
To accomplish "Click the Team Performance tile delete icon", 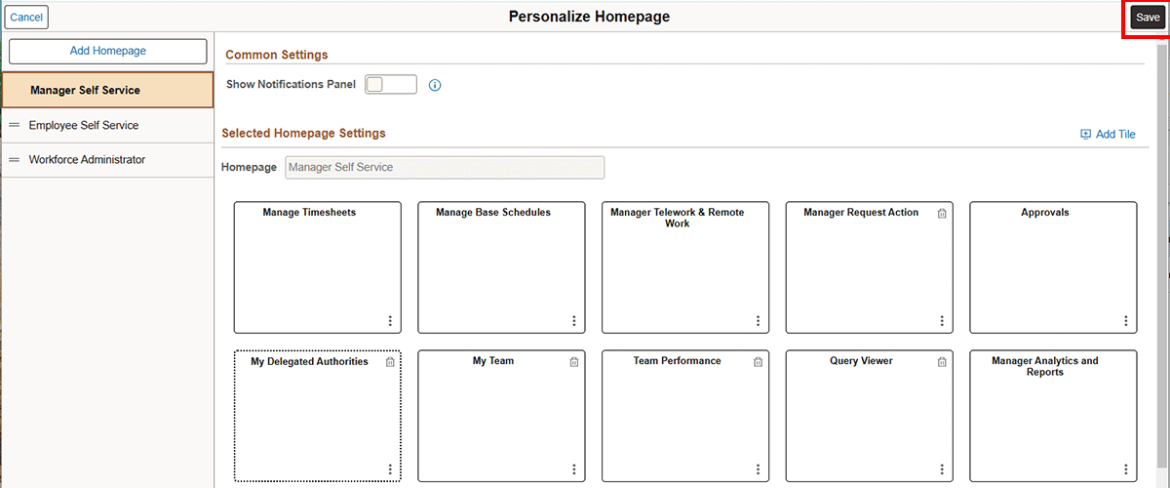I will [x=758, y=362].
